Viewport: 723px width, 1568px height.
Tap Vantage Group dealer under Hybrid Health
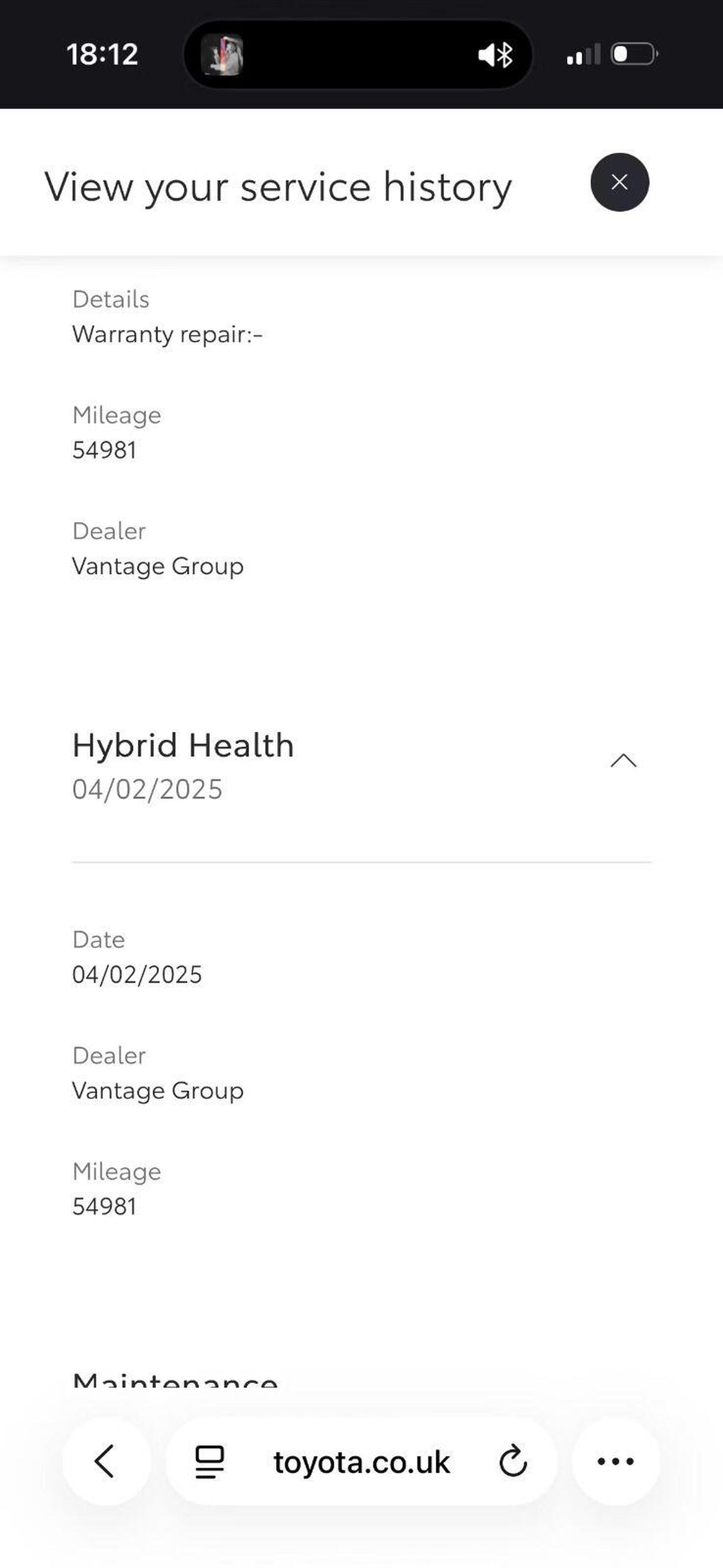tap(158, 1090)
